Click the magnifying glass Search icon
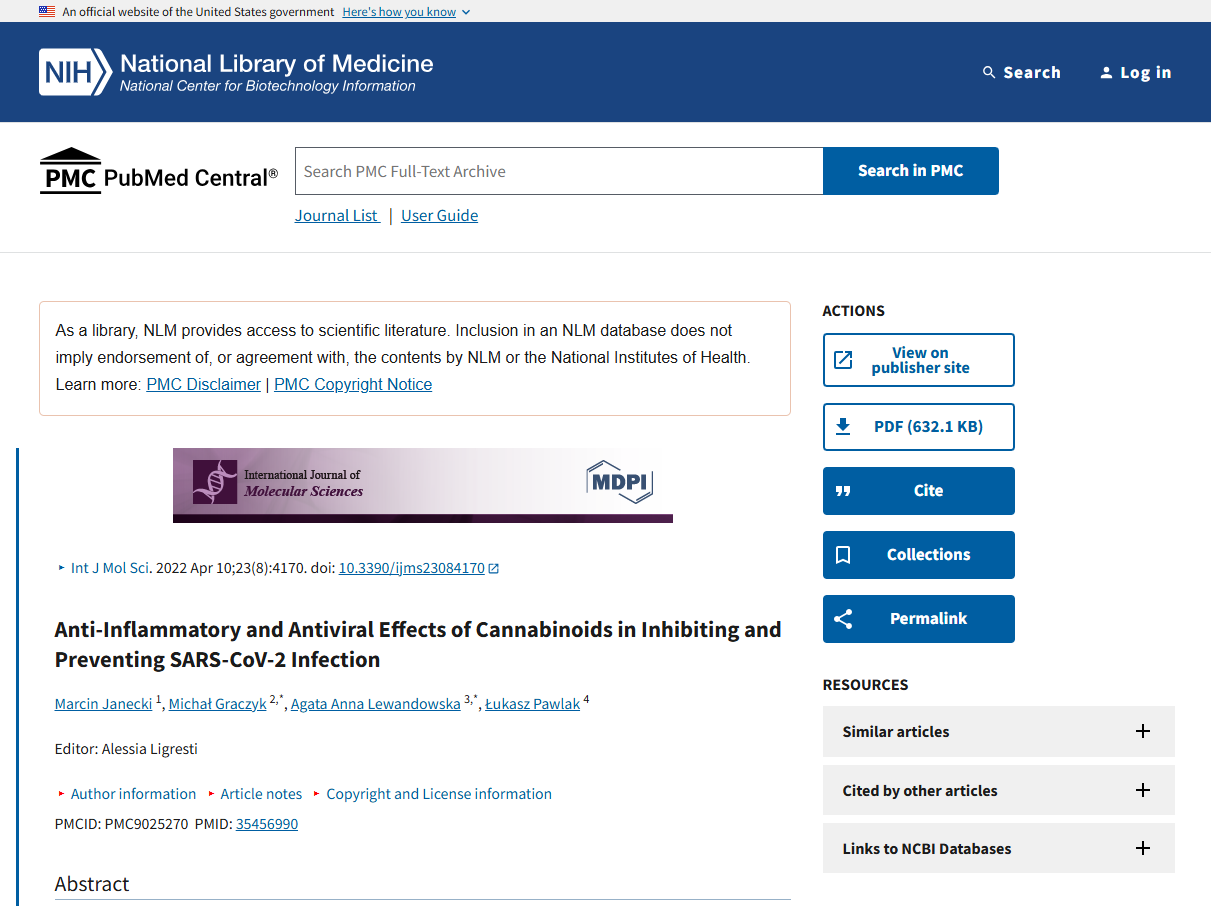This screenshot has width=1211, height=906. click(x=989, y=72)
